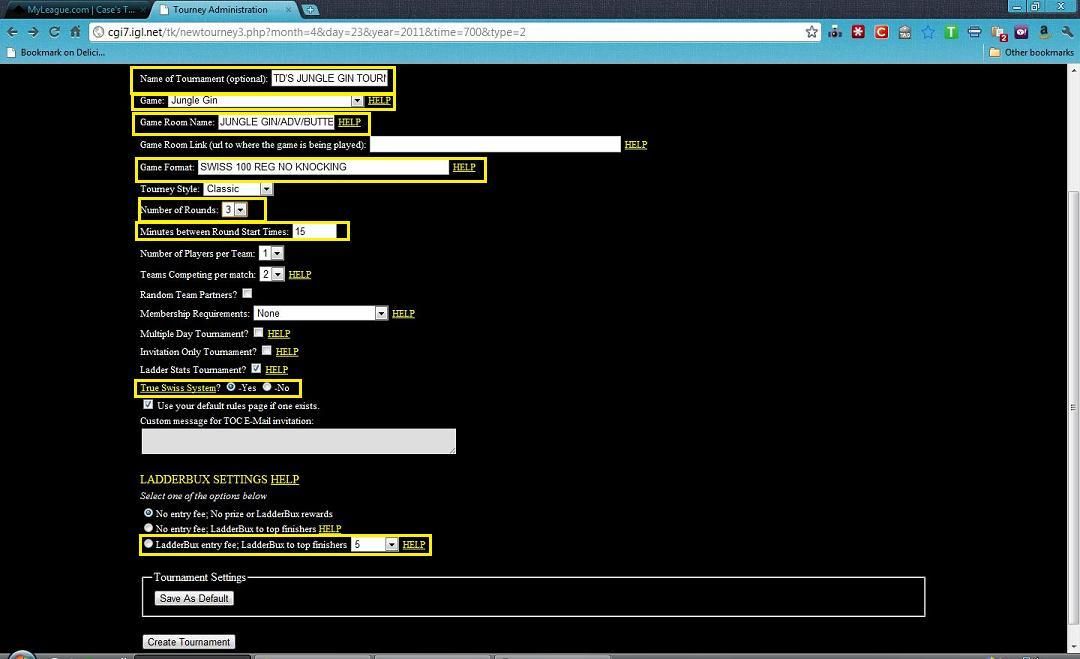Close the Tourney Administration tab
The height and width of the screenshot is (659, 1080).
288,10
